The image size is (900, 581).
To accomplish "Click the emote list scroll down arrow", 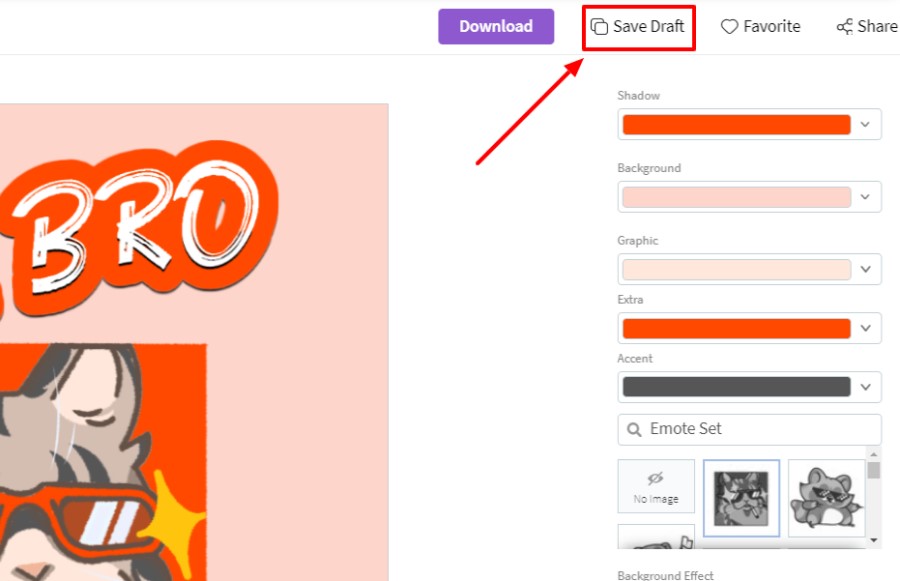I will [874, 540].
